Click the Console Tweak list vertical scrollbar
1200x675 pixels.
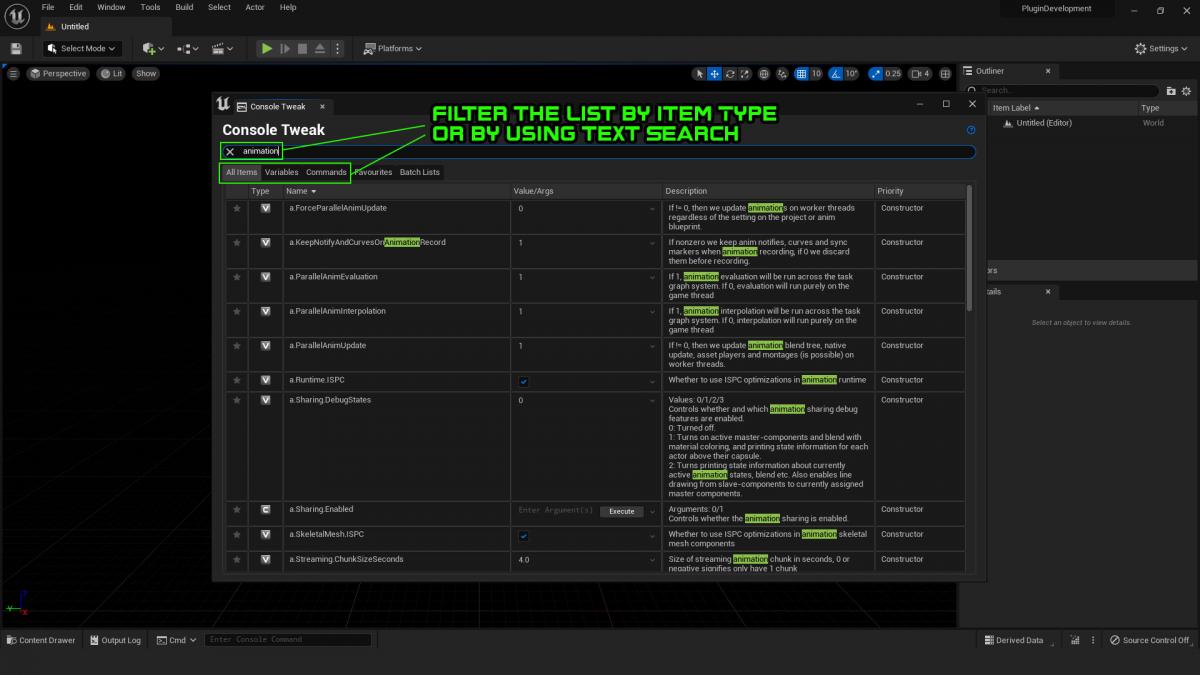[x=969, y=260]
